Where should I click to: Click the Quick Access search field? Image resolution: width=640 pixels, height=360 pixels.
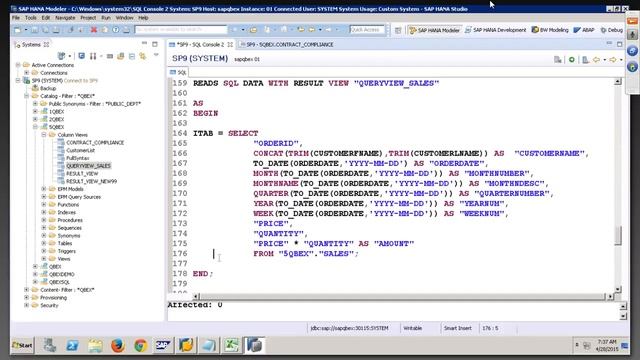click(x=367, y=30)
